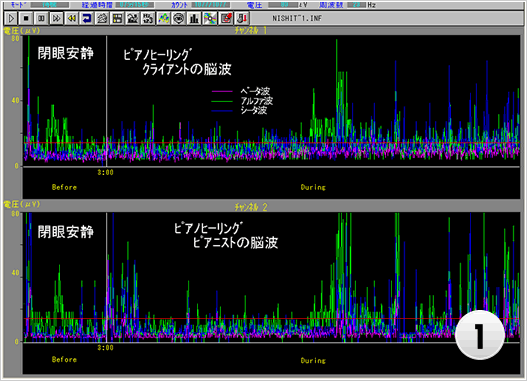527x381 pixels.
Task: Fast-forward the brainwave recording
Action: pyautogui.click(x=56, y=18)
